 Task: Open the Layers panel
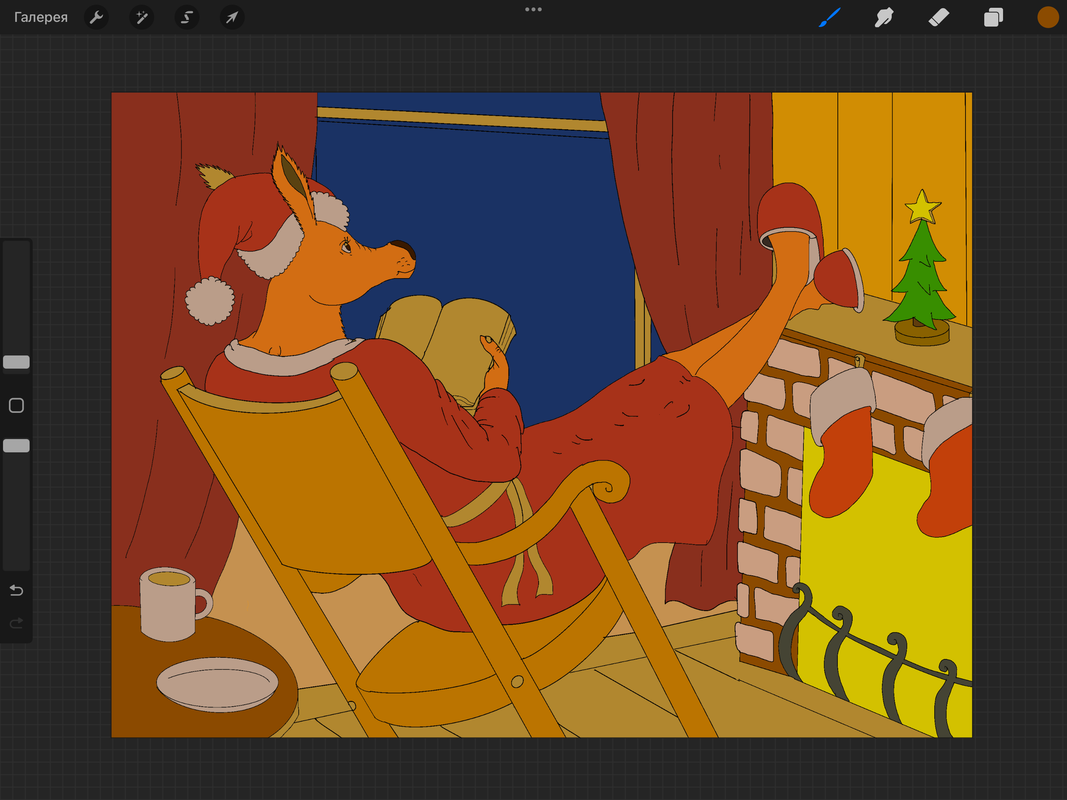[x=993, y=17]
